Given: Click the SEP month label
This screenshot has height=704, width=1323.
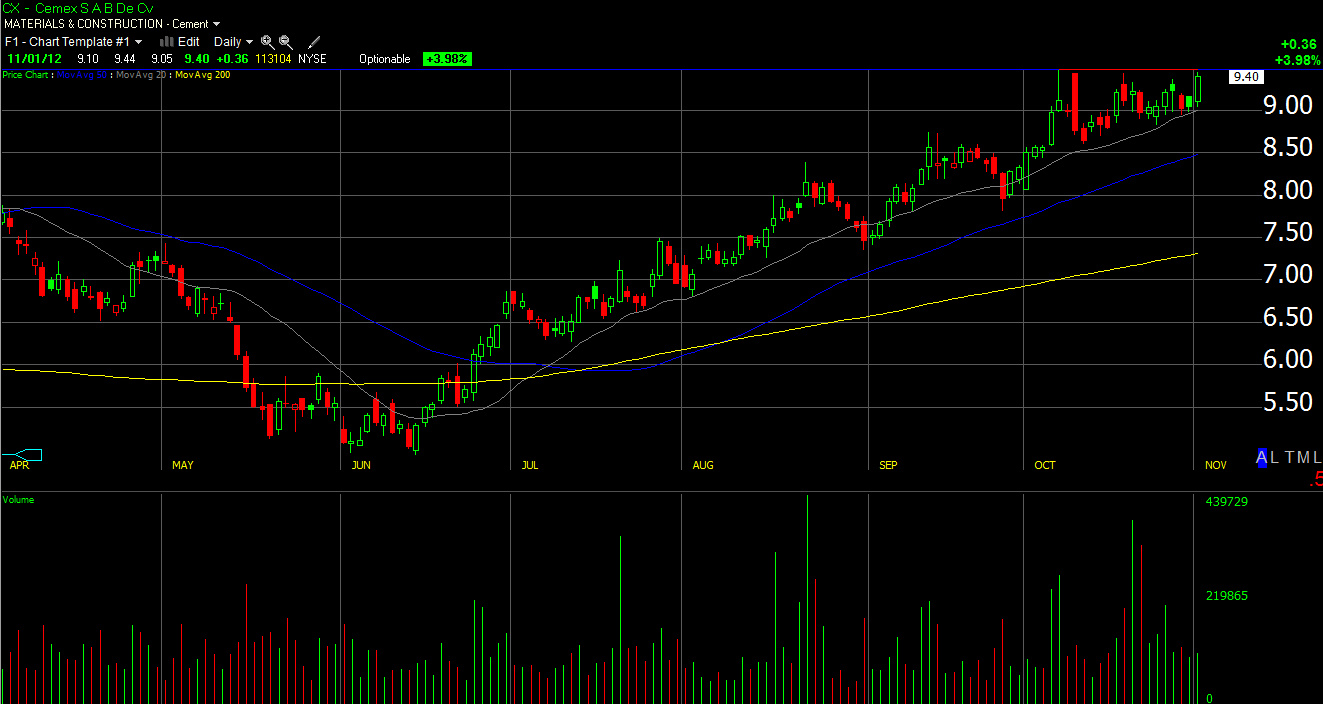Looking at the screenshot, I should pyautogui.click(x=888, y=466).
